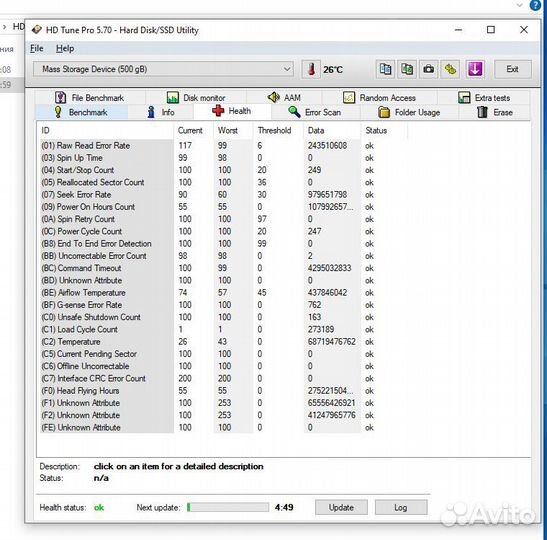Click the Next update progress bar
The height and width of the screenshot is (540, 547).
[228, 507]
